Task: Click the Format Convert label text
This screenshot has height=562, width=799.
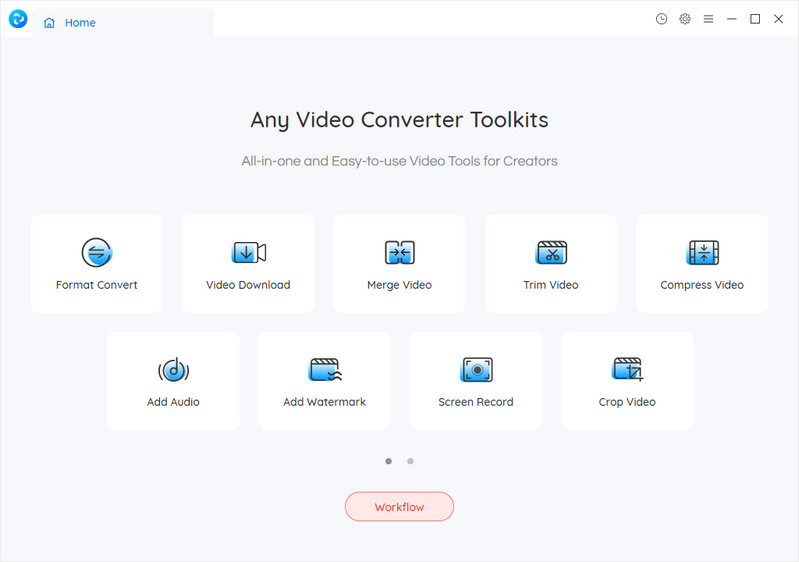Action: (97, 285)
